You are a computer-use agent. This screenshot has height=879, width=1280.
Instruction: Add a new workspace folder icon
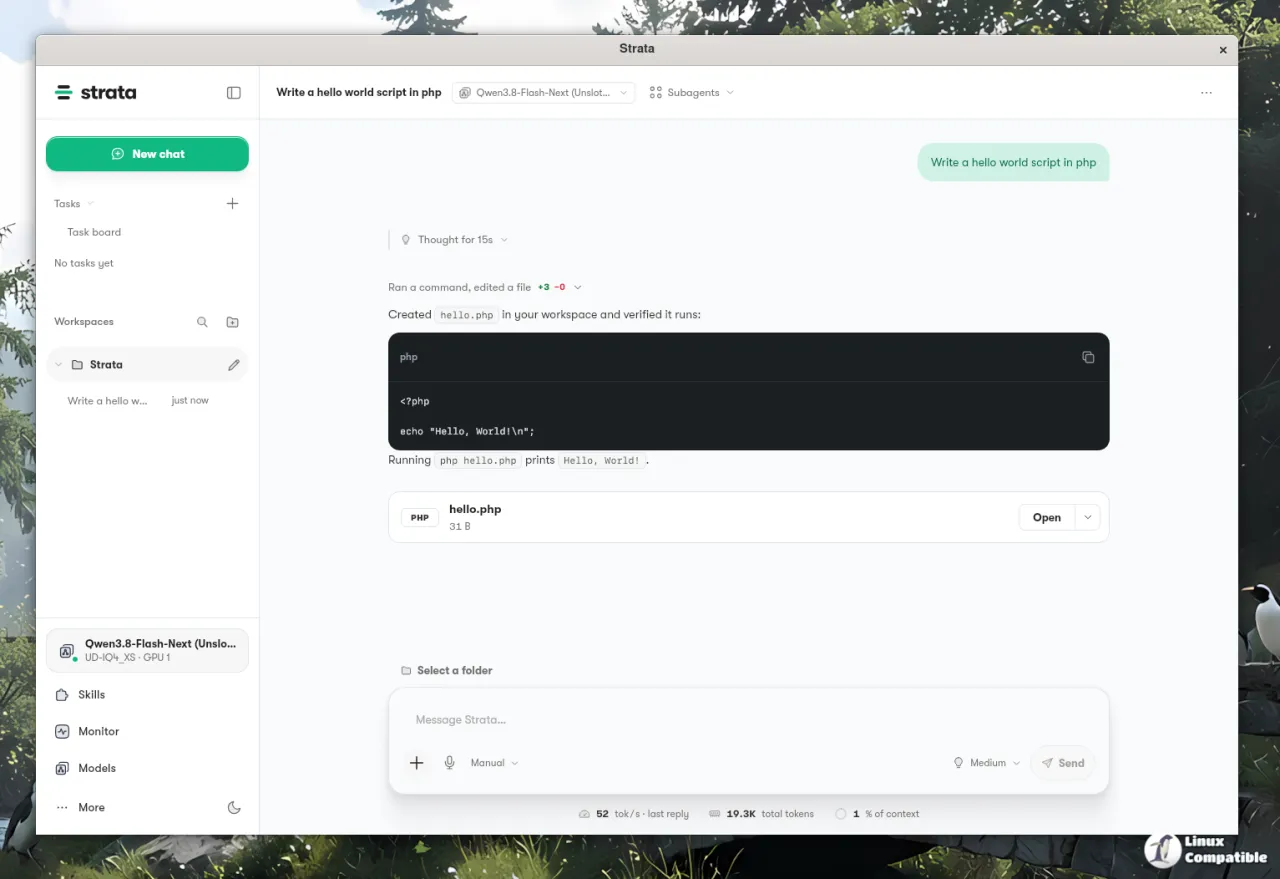232,322
